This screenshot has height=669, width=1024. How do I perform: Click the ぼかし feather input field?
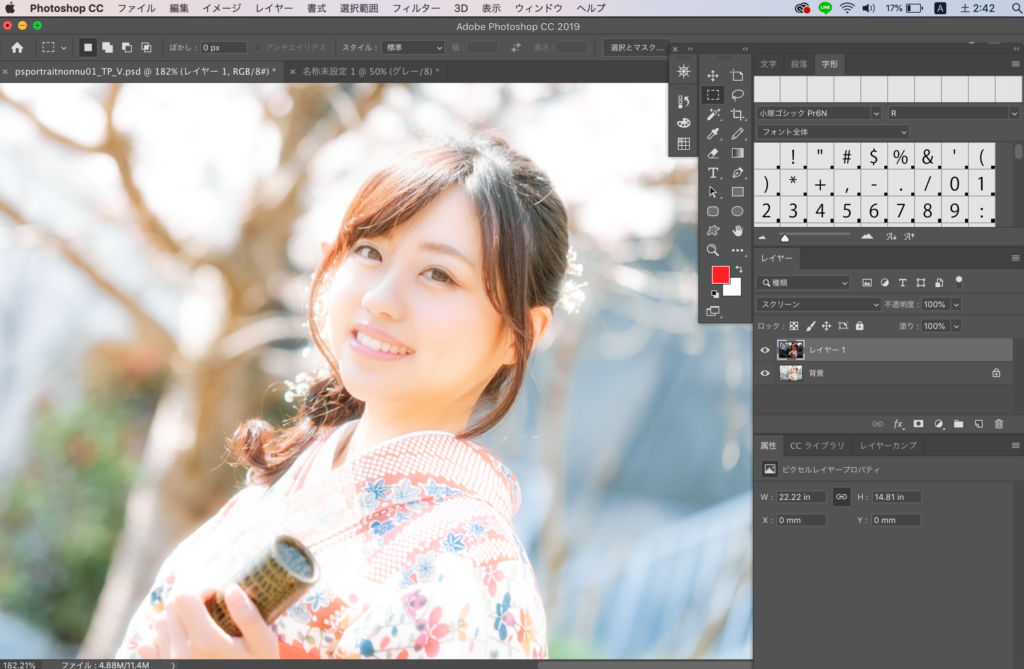(224, 47)
